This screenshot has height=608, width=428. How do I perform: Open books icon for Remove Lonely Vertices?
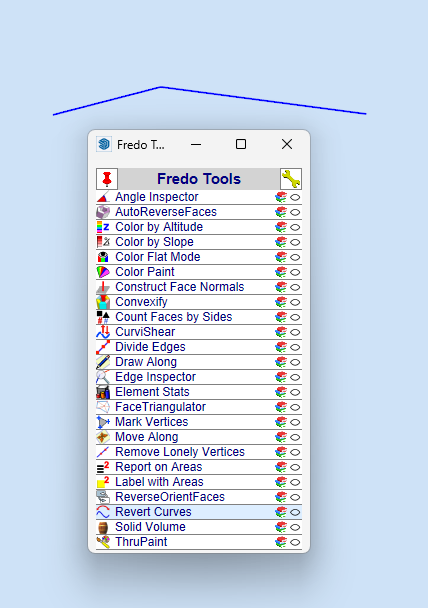[x=281, y=452]
